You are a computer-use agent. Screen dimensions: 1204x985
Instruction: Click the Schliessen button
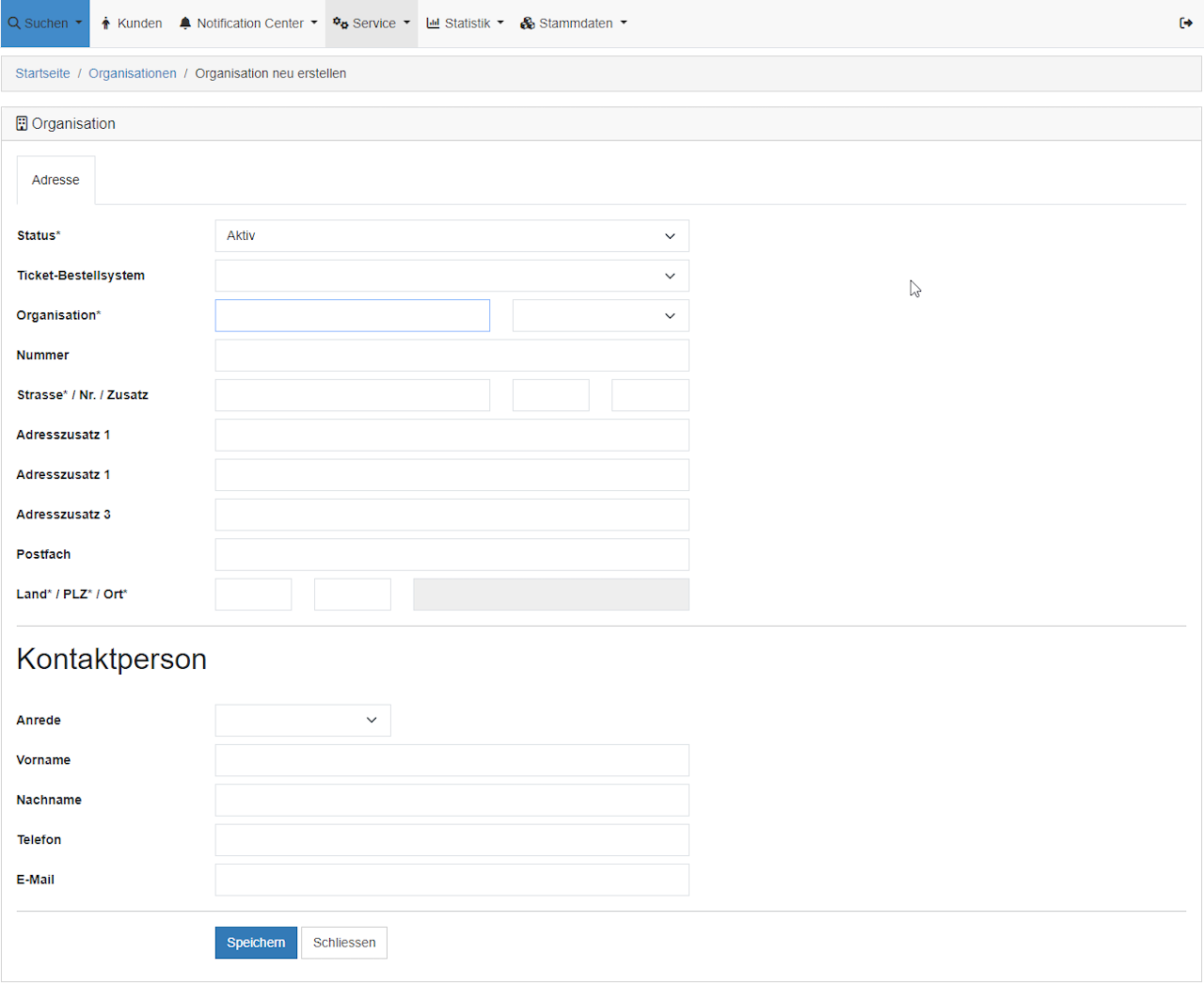tap(344, 943)
